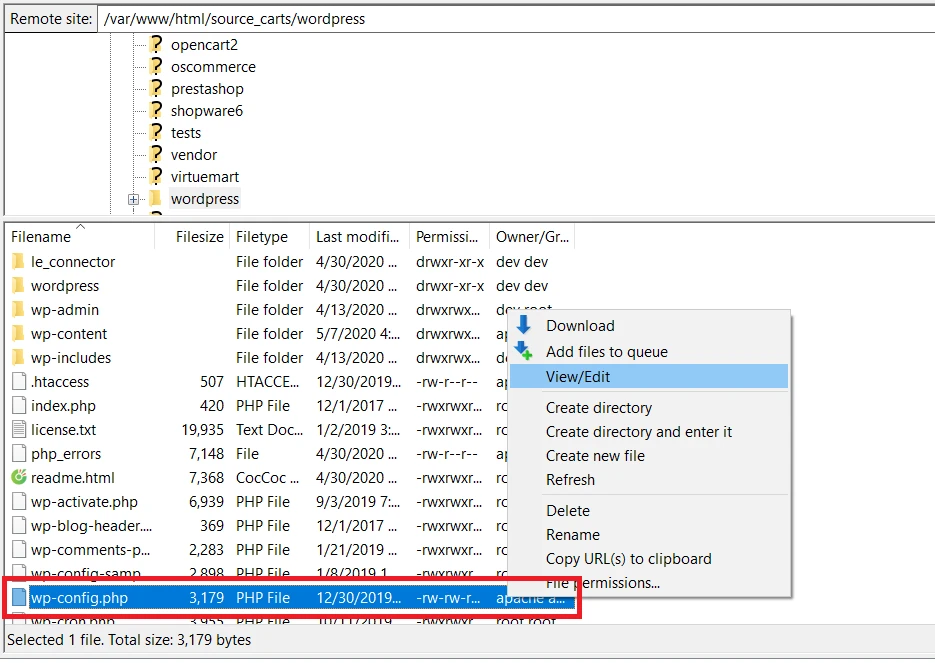935x663 pixels.
Task: Click the wordpress folder icon in file list
Action: pyautogui.click(x=18, y=285)
